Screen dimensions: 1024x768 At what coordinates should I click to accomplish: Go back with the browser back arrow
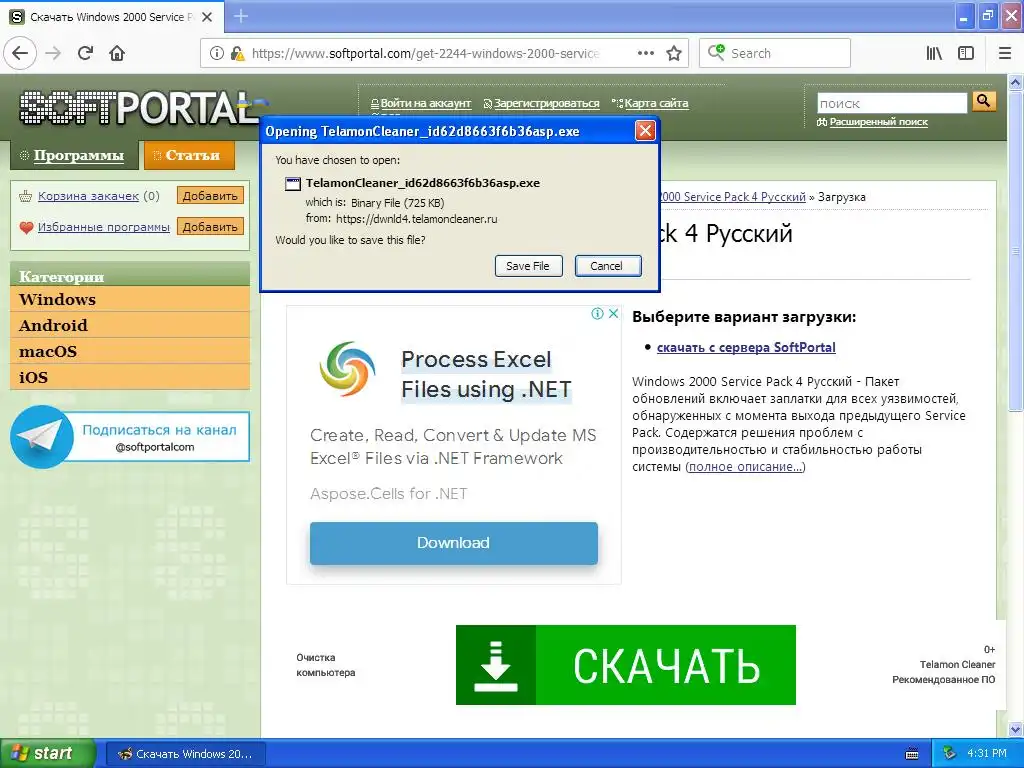click(x=20, y=54)
